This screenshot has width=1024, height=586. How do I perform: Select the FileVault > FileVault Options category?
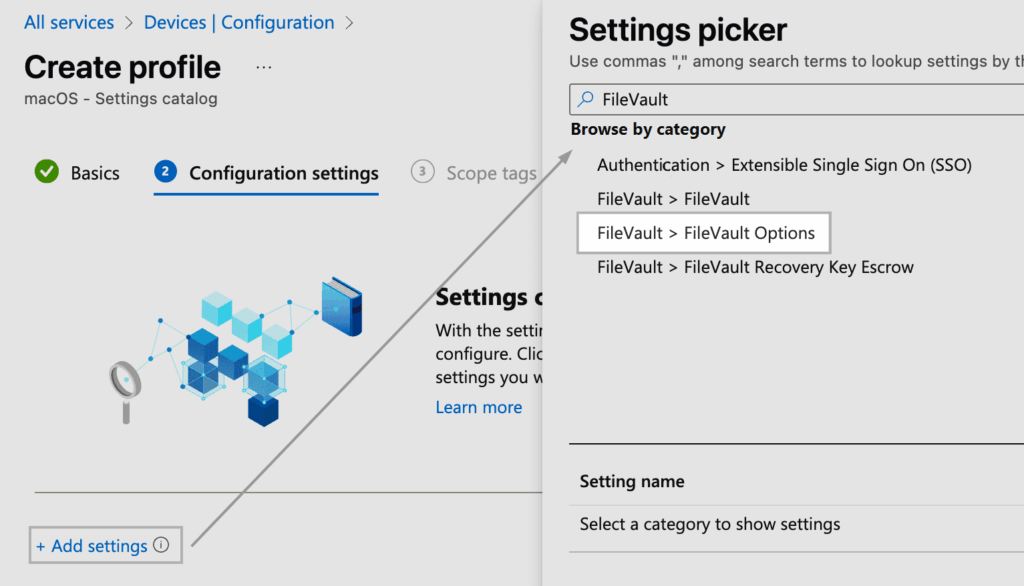[706, 233]
